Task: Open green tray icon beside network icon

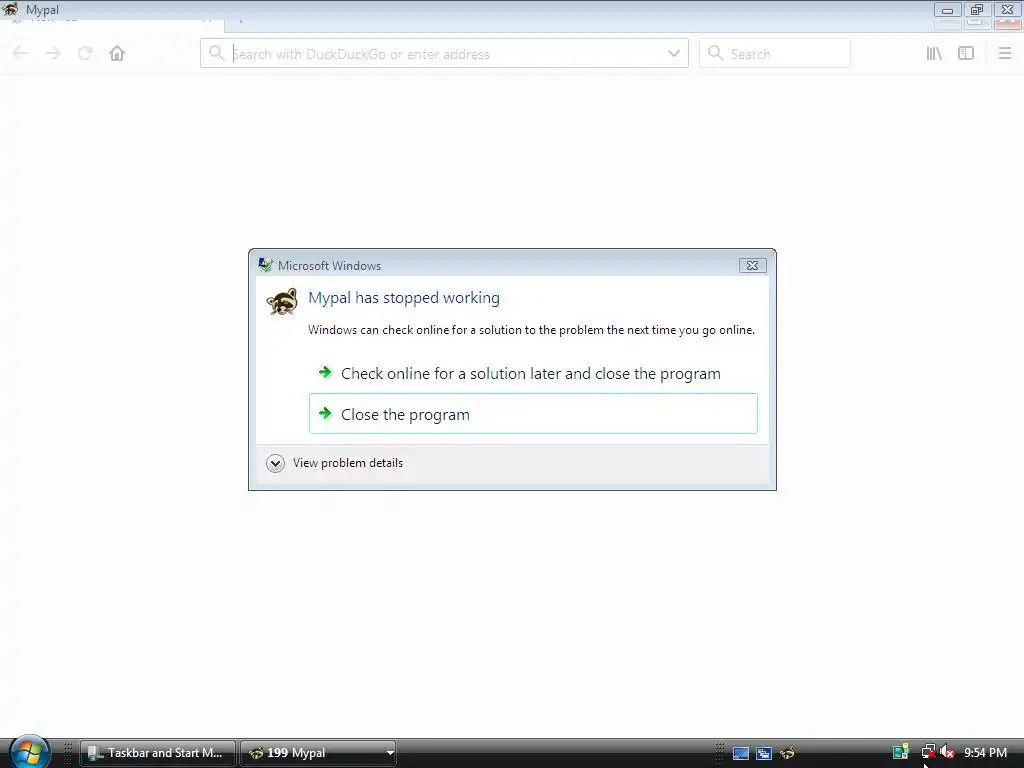Action: 901,752
